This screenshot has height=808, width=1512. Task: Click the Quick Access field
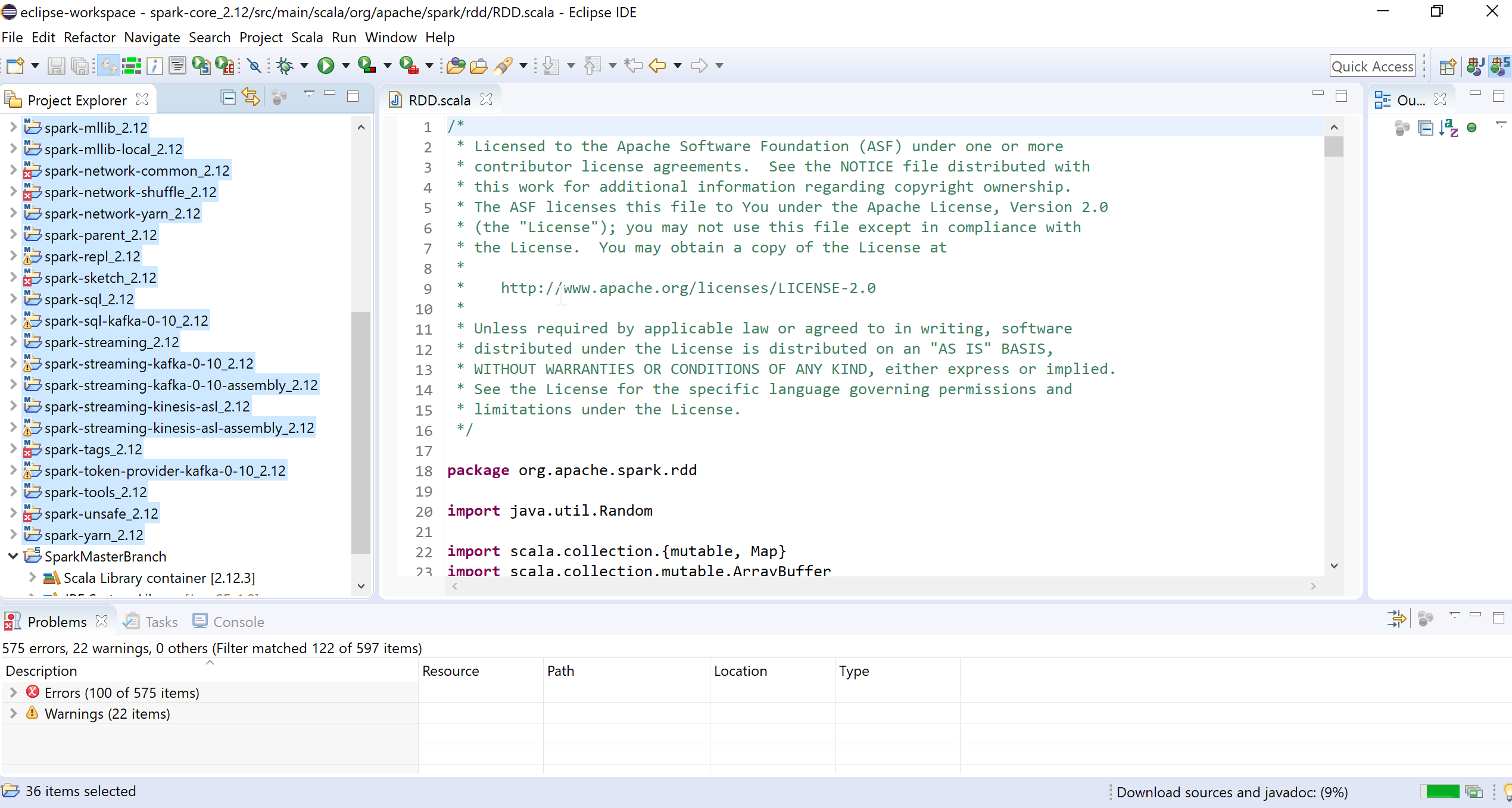pyautogui.click(x=1372, y=65)
